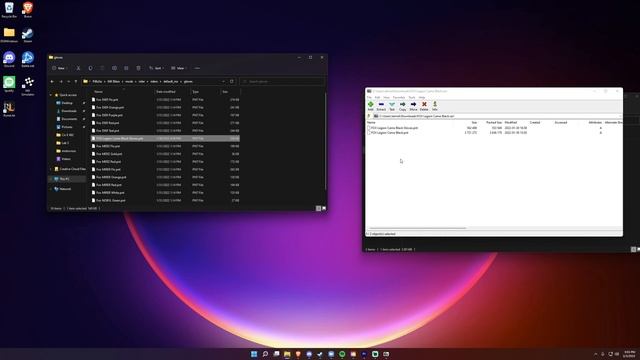Image resolution: width=640 pixels, height=360 pixels.
Task: Go back in File Explorer navigation
Action: coord(52,82)
